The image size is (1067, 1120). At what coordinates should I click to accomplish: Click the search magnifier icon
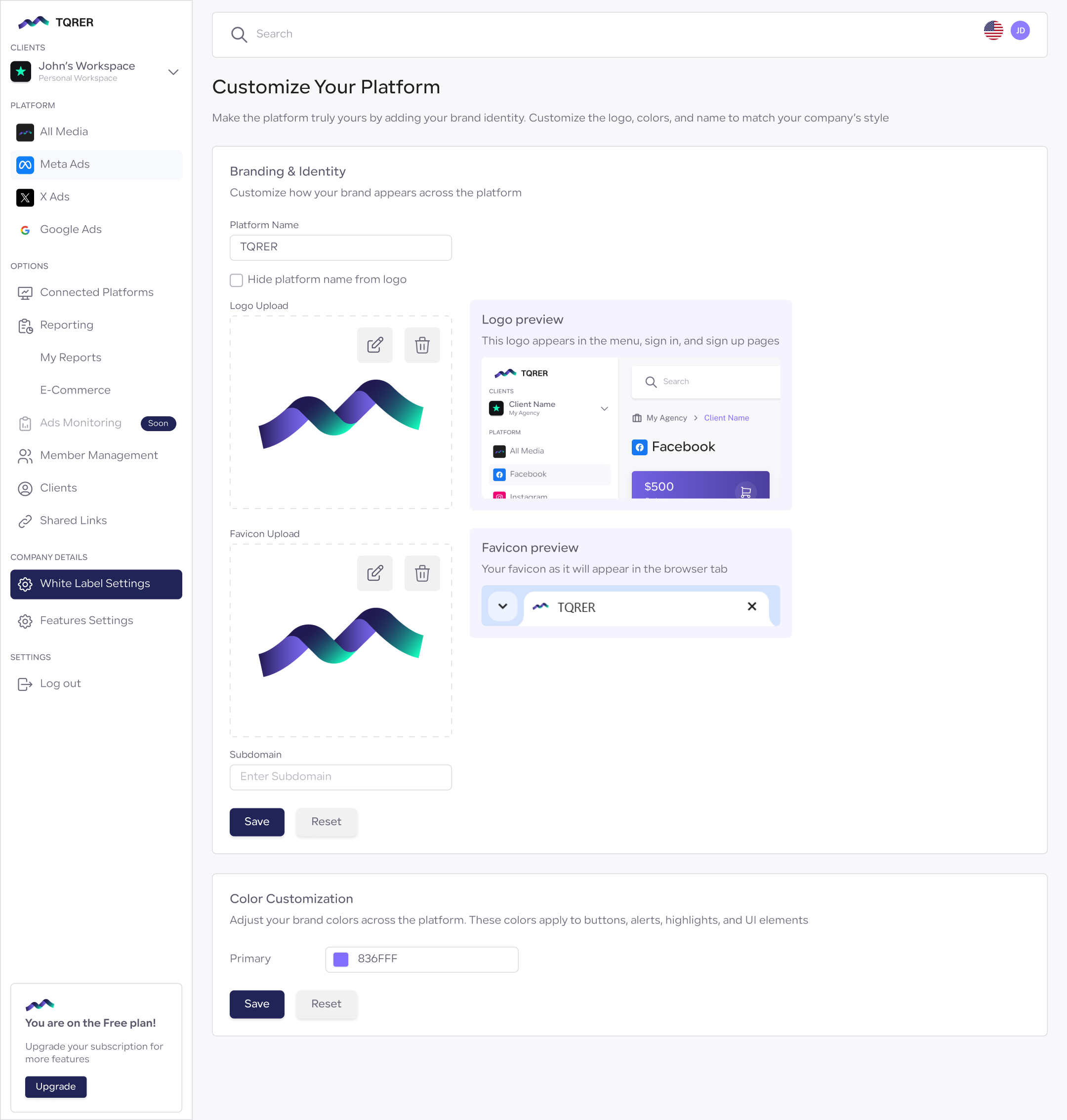(x=239, y=35)
